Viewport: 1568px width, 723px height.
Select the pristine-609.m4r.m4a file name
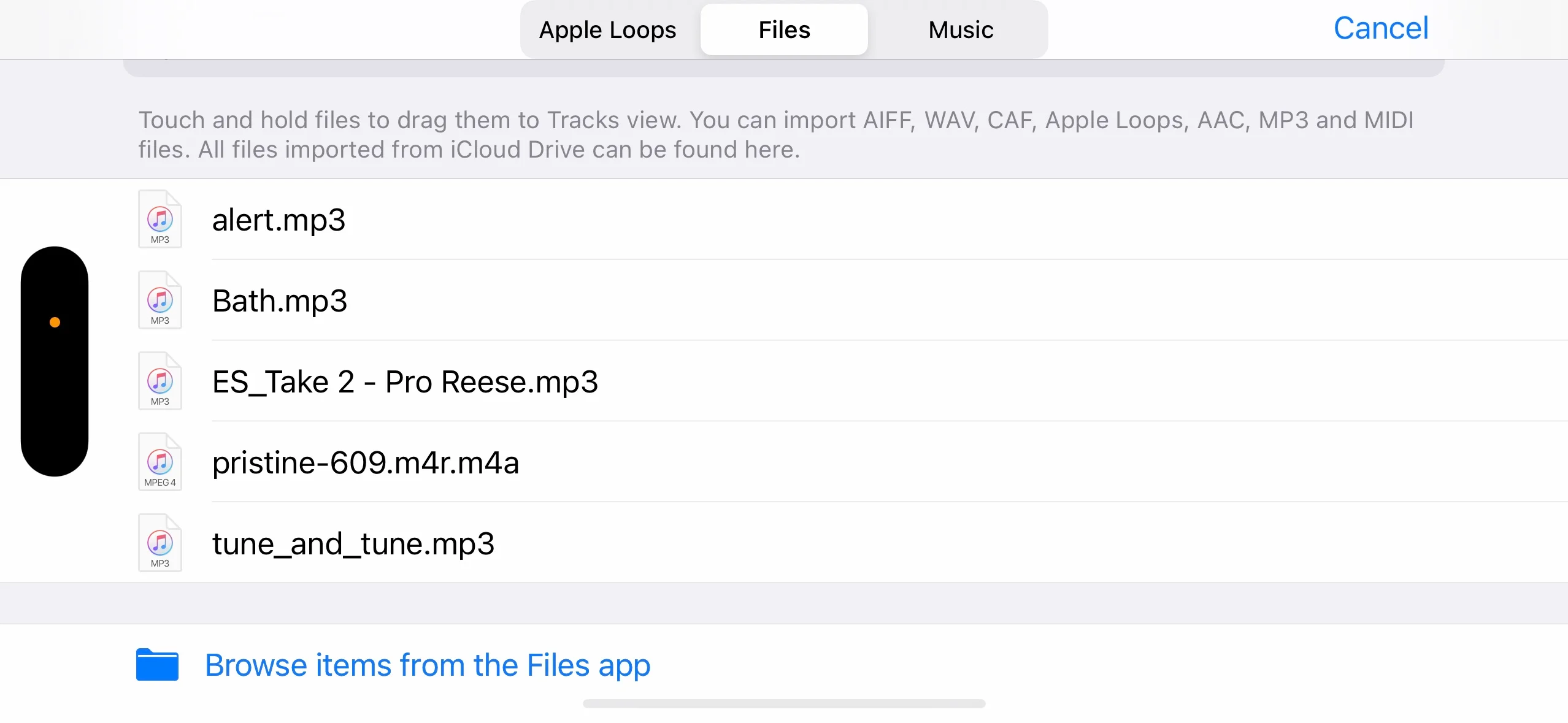click(x=366, y=462)
